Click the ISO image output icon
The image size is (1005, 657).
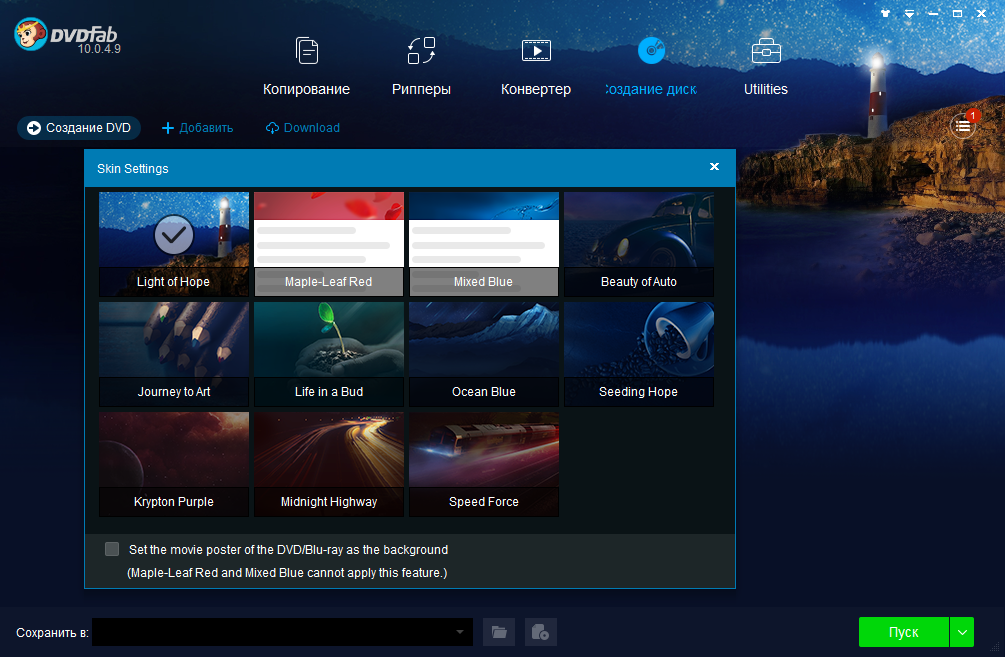click(x=540, y=632)
